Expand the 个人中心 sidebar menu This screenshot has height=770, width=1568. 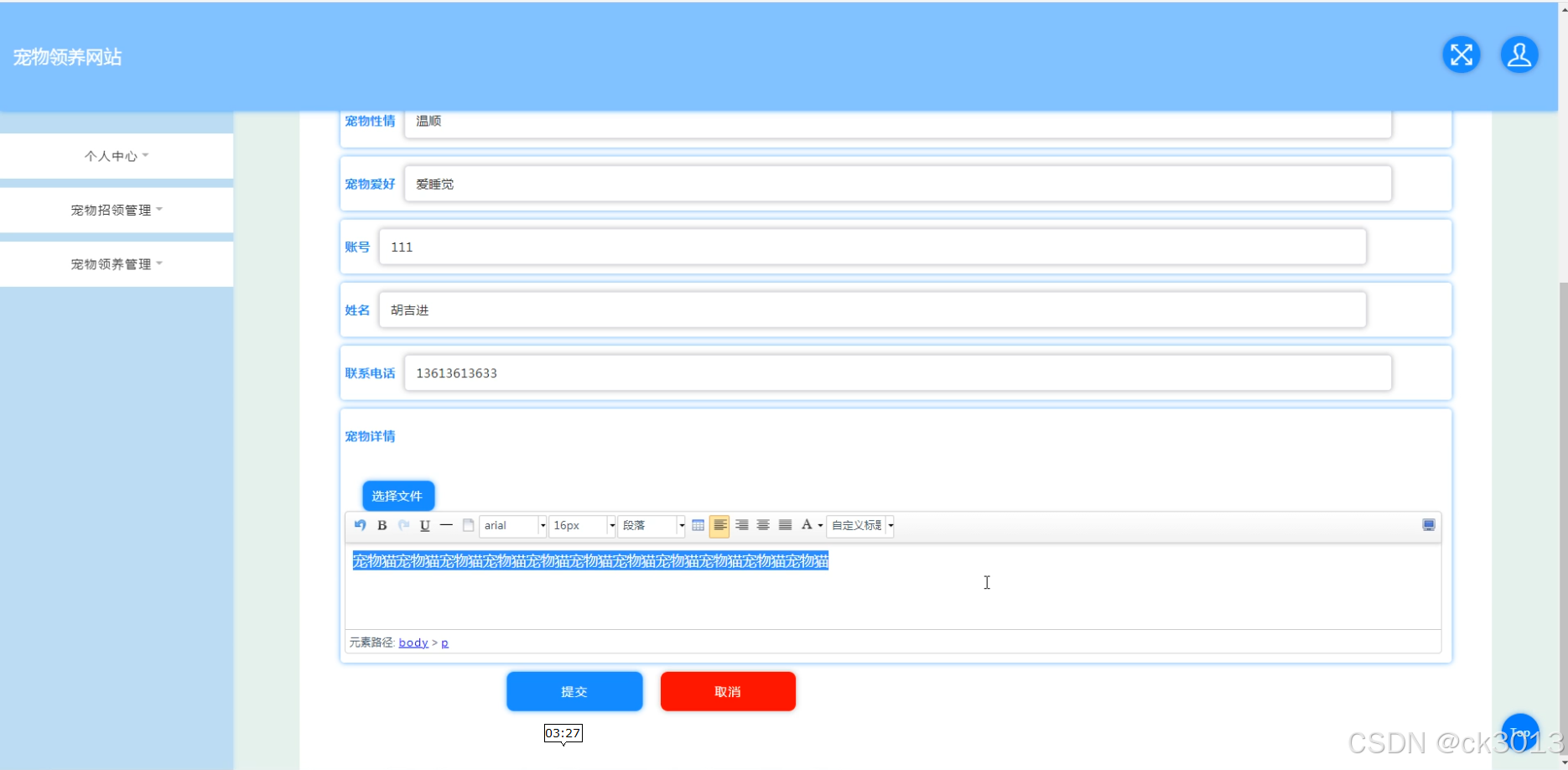tap(117, 156)
